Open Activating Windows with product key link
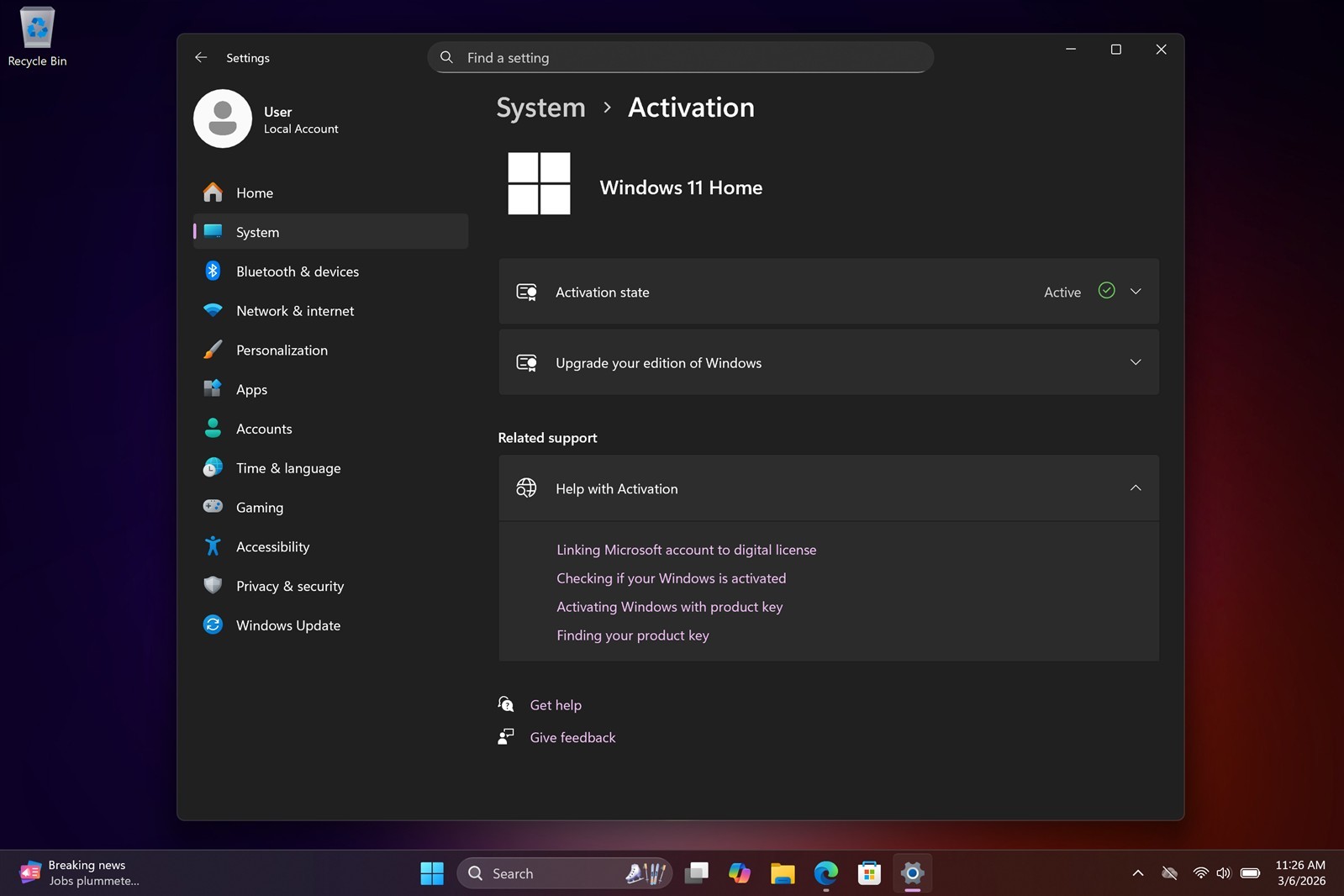This screenshot has width=1344, height=896. 669,607
